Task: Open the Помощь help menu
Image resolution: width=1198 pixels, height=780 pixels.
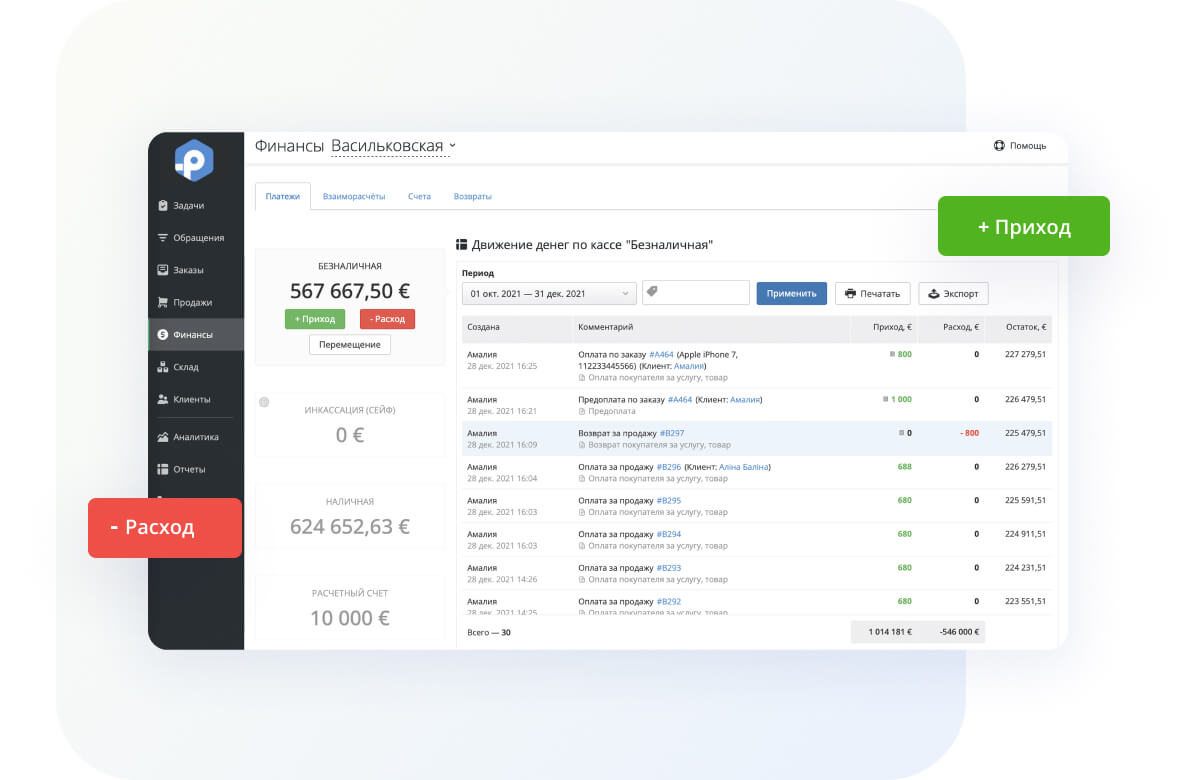Action: point(1020,145)
